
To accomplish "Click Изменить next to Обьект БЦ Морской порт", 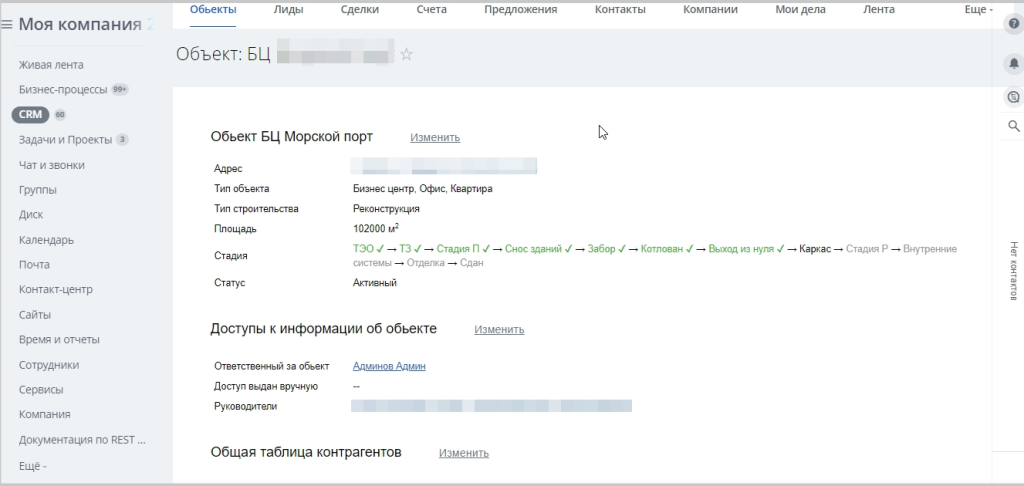I will (435, 137).
